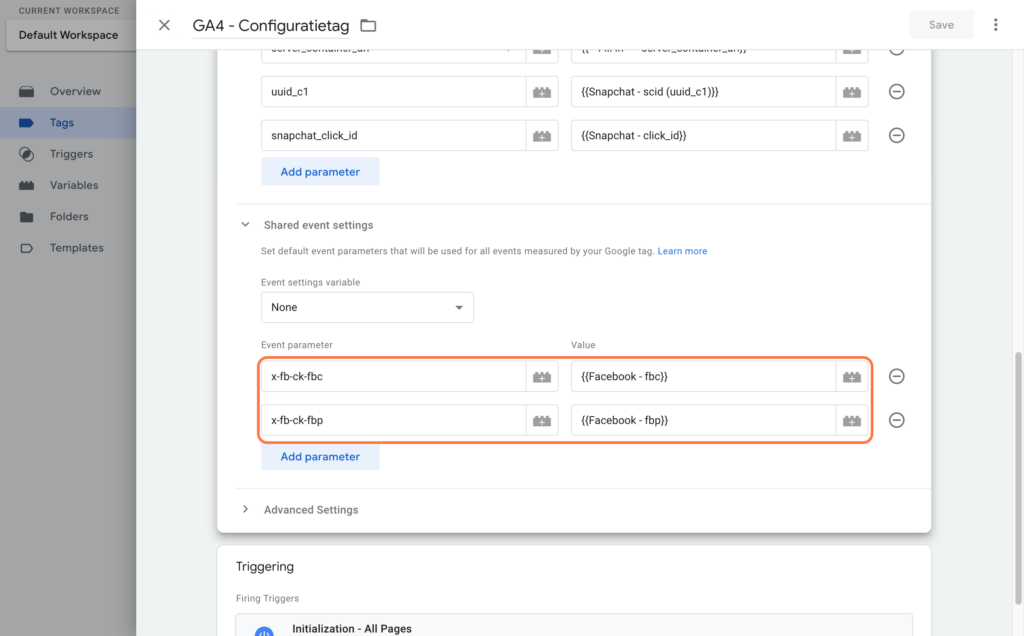Click the Triggers circle icon

27,154
